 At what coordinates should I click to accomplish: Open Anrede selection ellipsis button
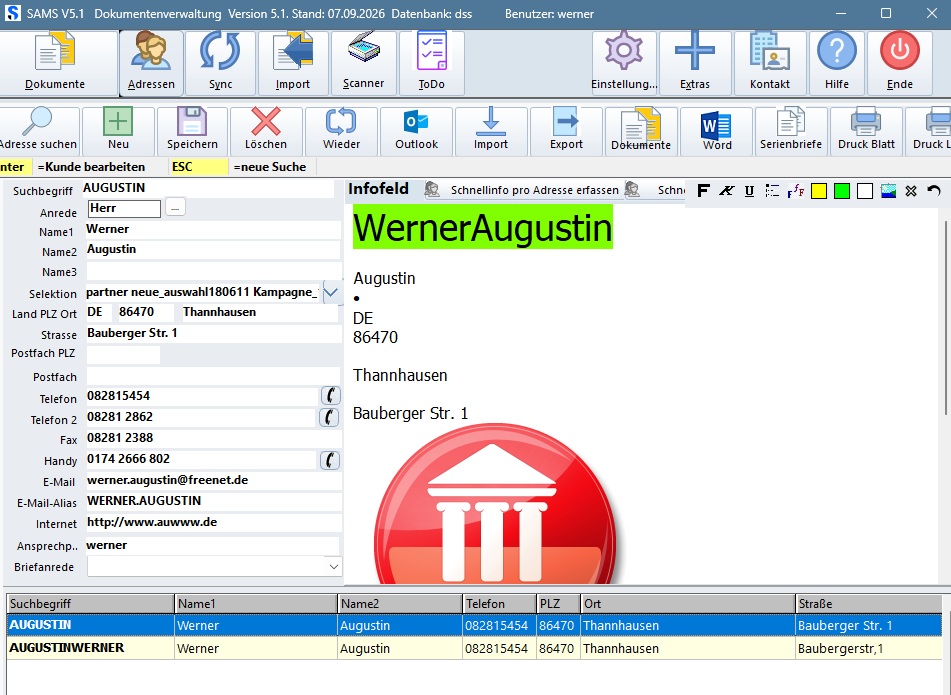click(x=175, y=208)
